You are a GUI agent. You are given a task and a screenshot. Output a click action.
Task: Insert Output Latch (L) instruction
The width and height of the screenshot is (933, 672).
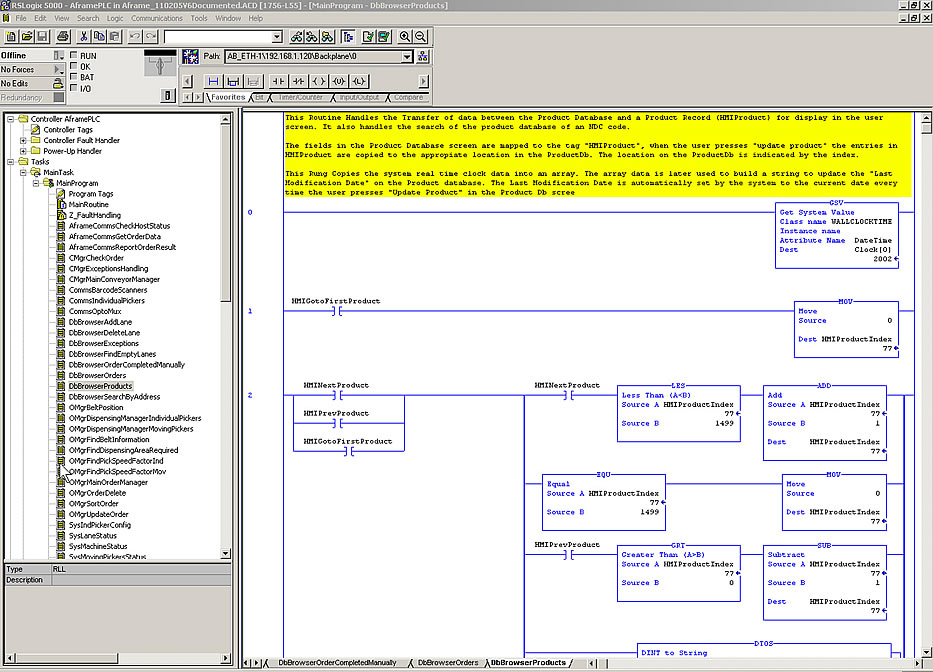tap(359, 81)
